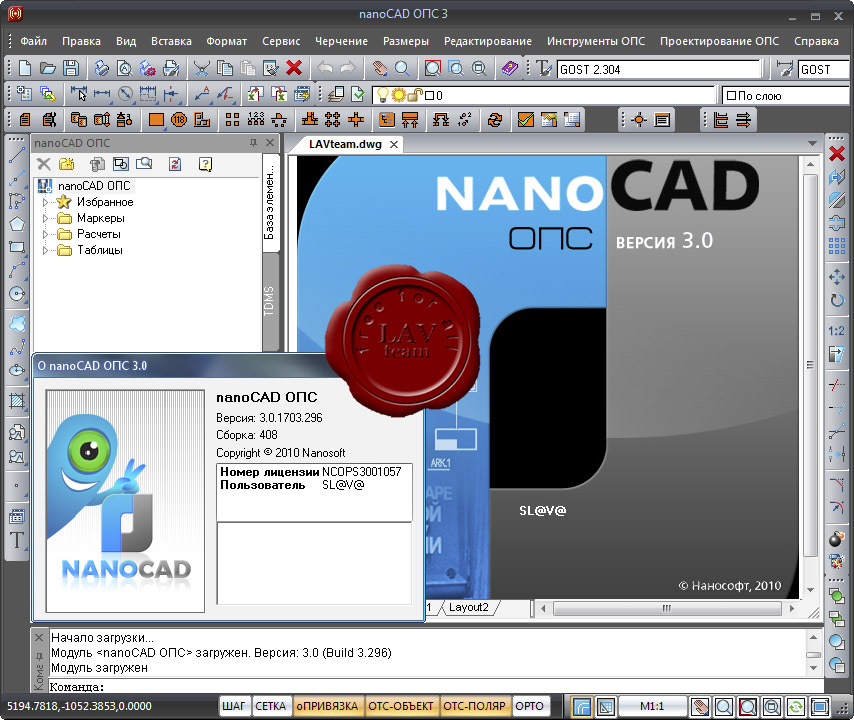Screen dimensions: 854x720
Task: Save drawing with floppy disk icon
Action: (x=71, y=69)
